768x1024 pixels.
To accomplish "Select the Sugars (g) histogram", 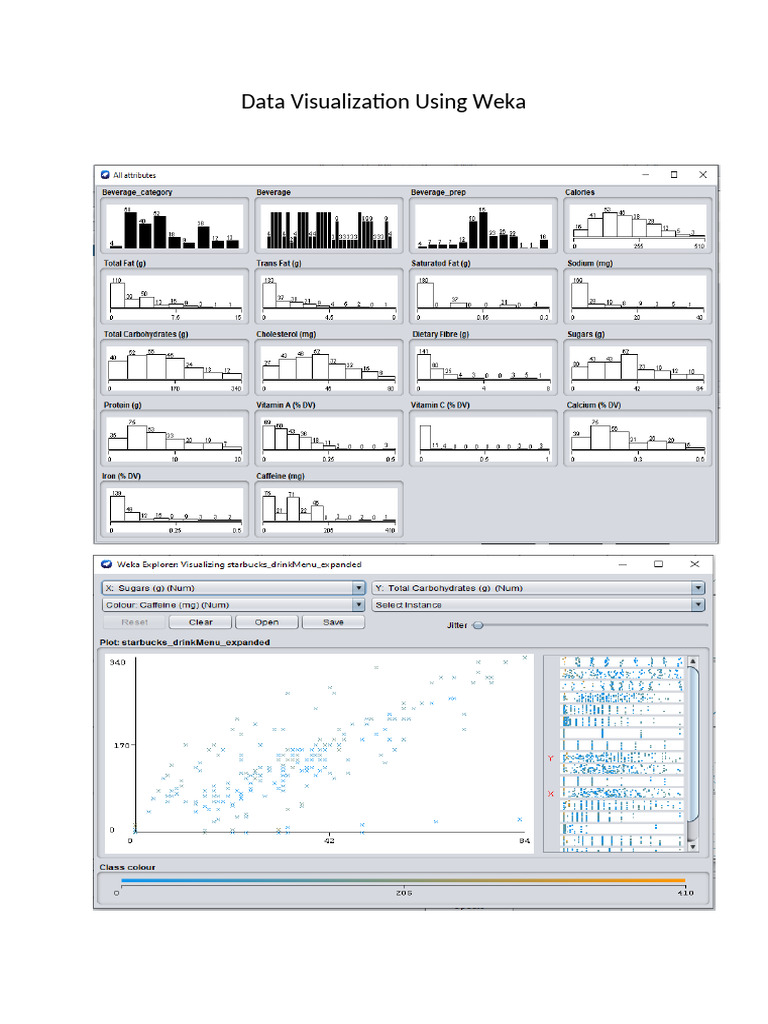I will tap(637, 368).
